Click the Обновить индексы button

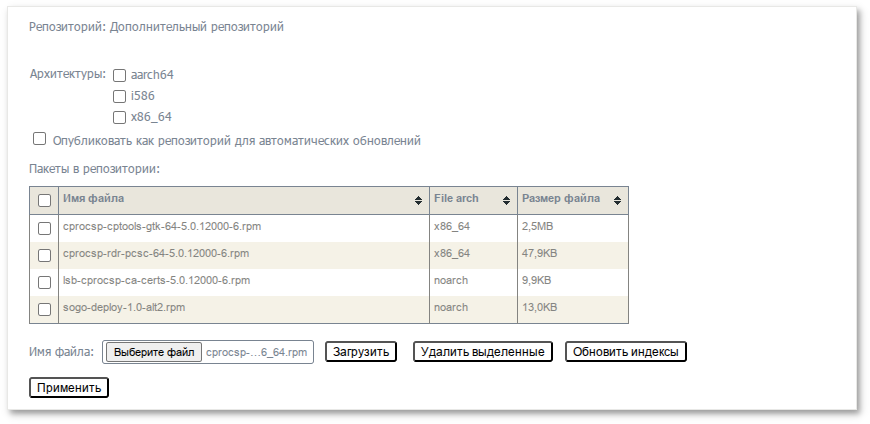coord(626,352)
